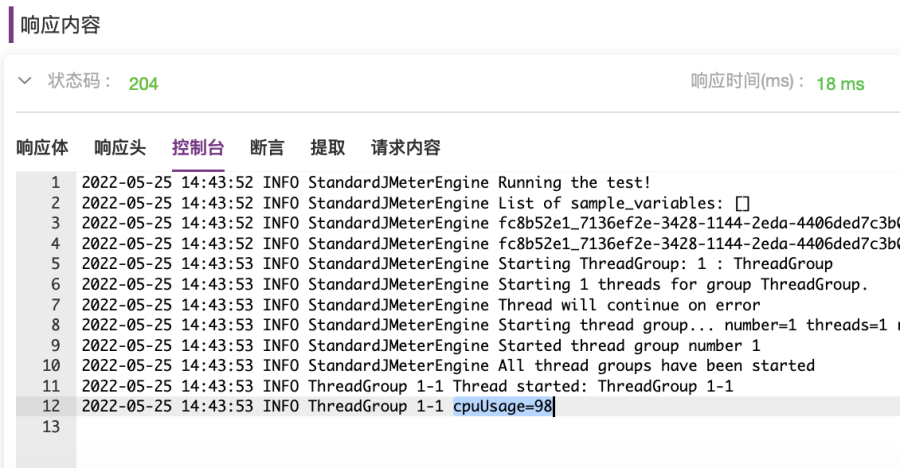The width and height of the screenshot is (900, 468).
Task: Click line number 1 in gutter
Action: 55,183
